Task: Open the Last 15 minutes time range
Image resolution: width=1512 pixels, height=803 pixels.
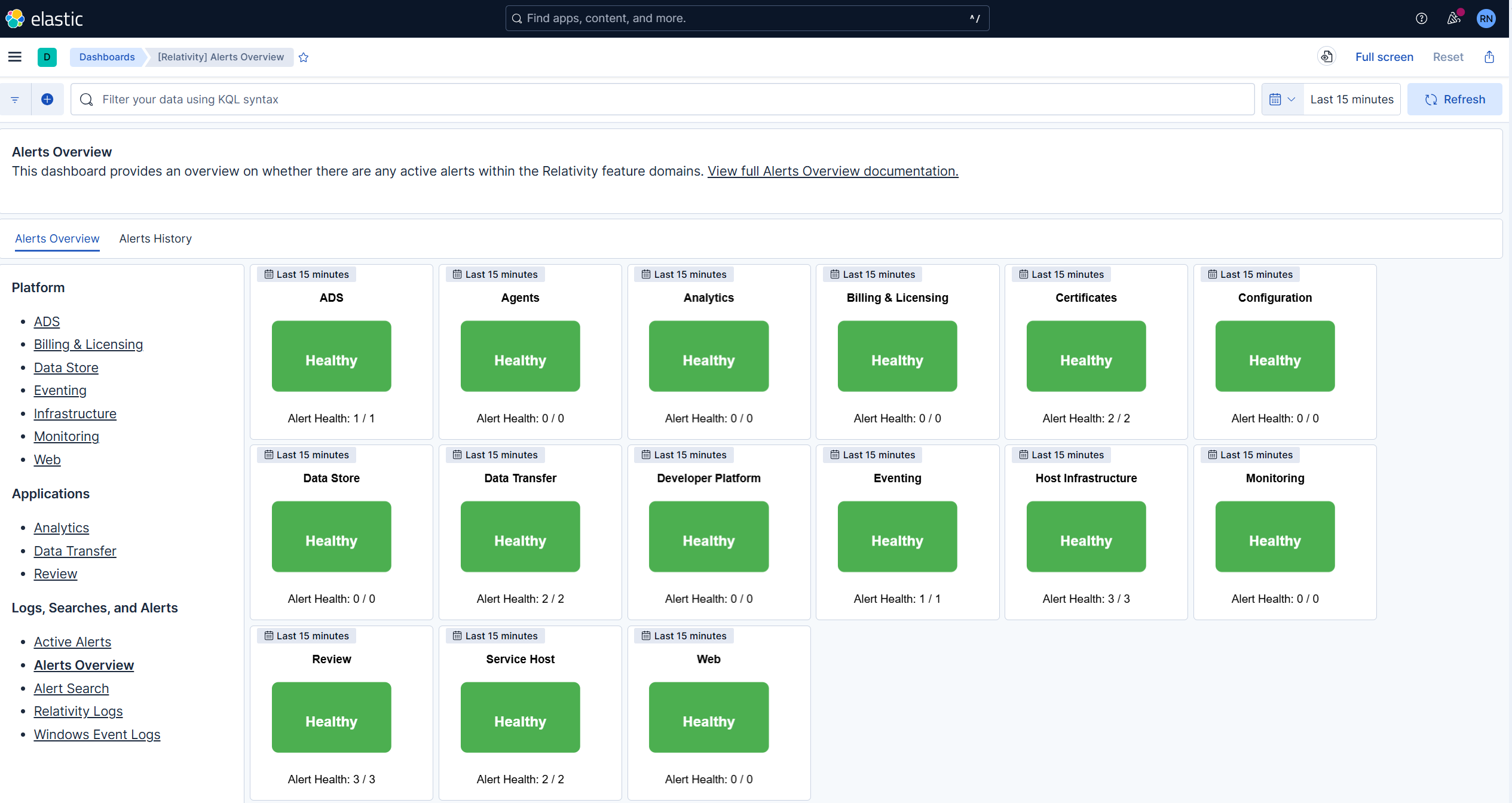Action: click(1352, 99)
